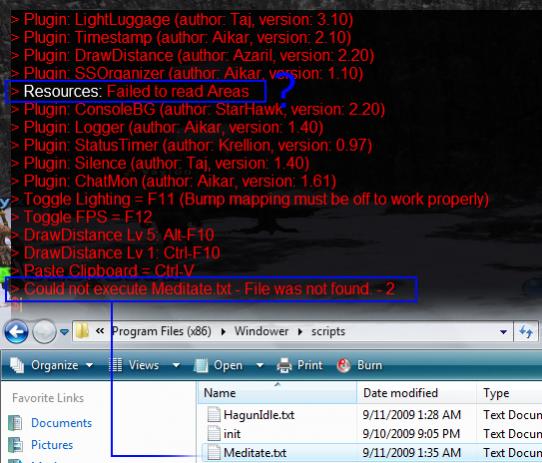
Task: Expand the address bar history dropdown
Action: point(503,332)
